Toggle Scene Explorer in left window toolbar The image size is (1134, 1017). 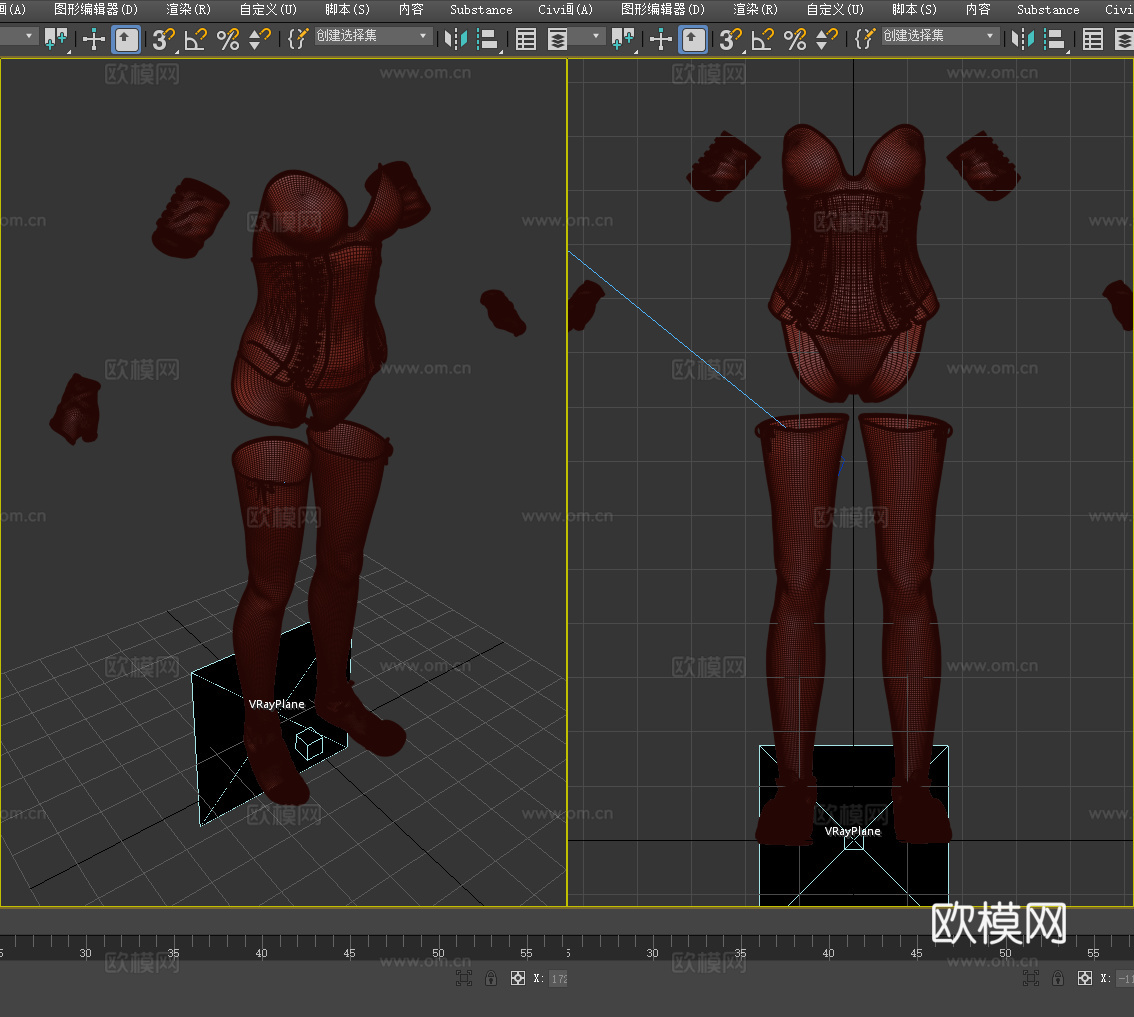tap(526, 39)
